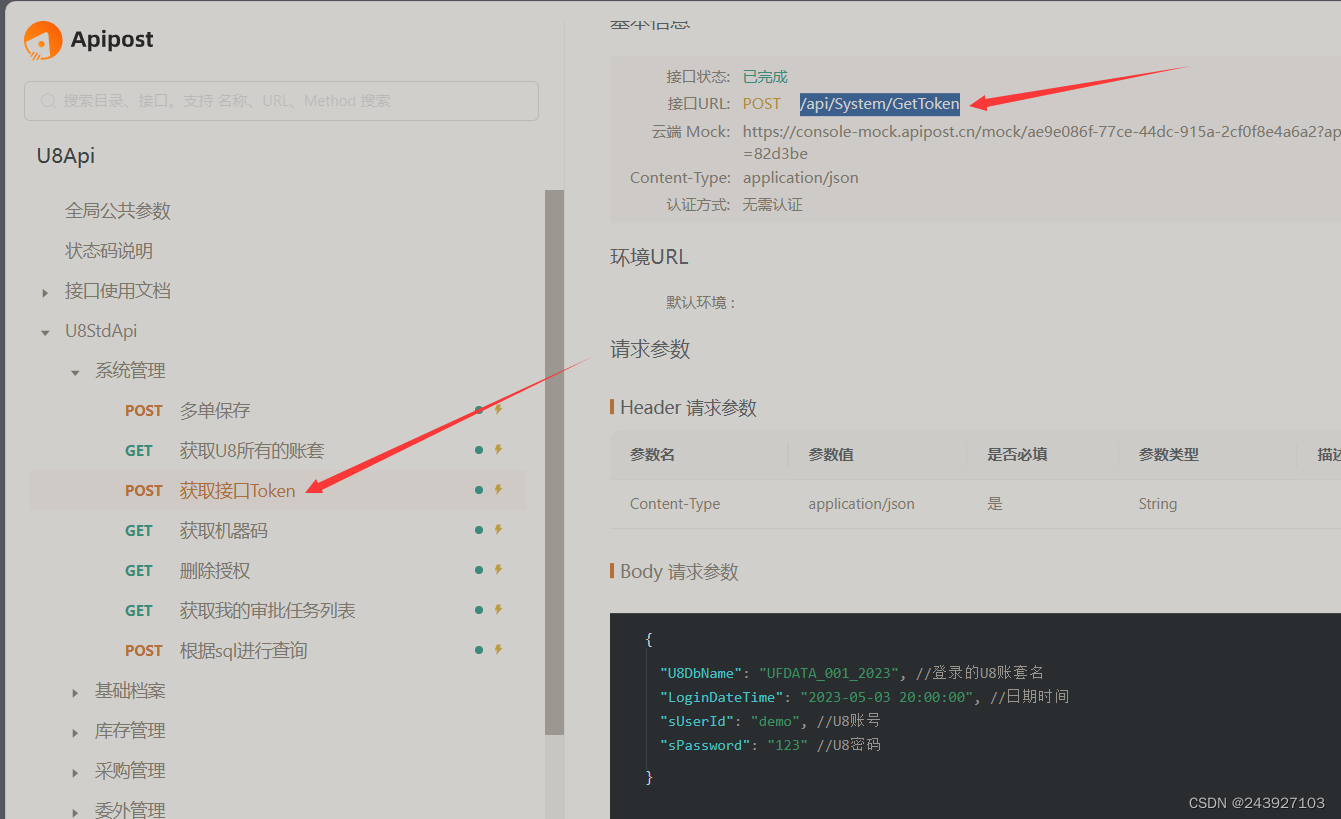Image resolution: width=1341 pixels, height=819 pixels.
Task: Click green status dot on 获取我的审批任务列表 row
Action: click(x=479, y=610)
